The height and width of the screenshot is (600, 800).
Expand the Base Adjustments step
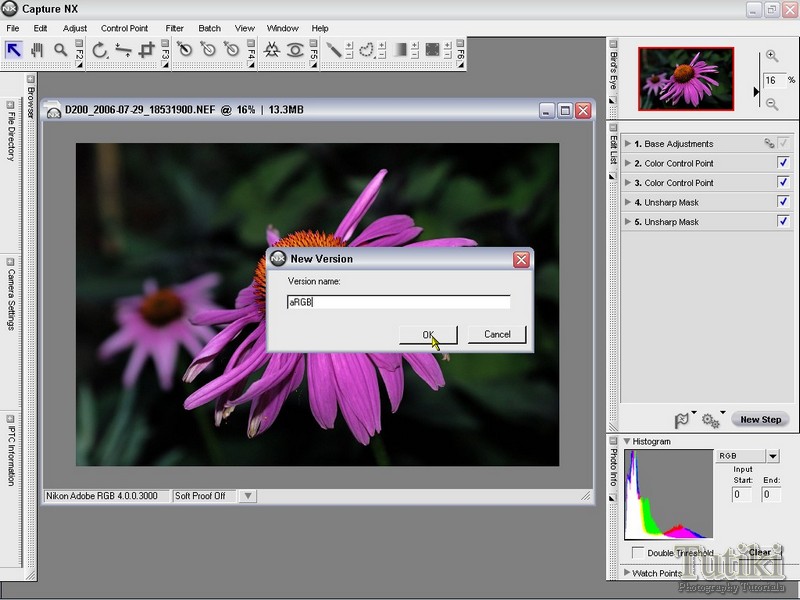(x=628, y=143)
